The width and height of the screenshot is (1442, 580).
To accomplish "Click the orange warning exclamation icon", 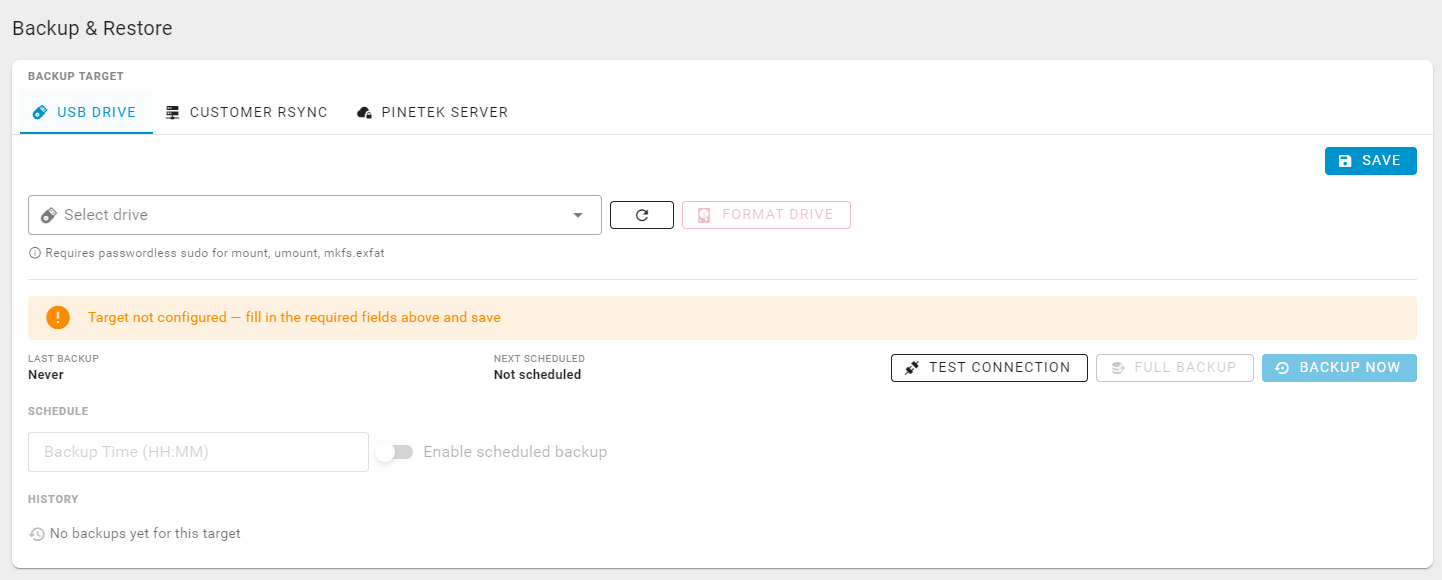I will pyautogui.click(x=58, y=318).
